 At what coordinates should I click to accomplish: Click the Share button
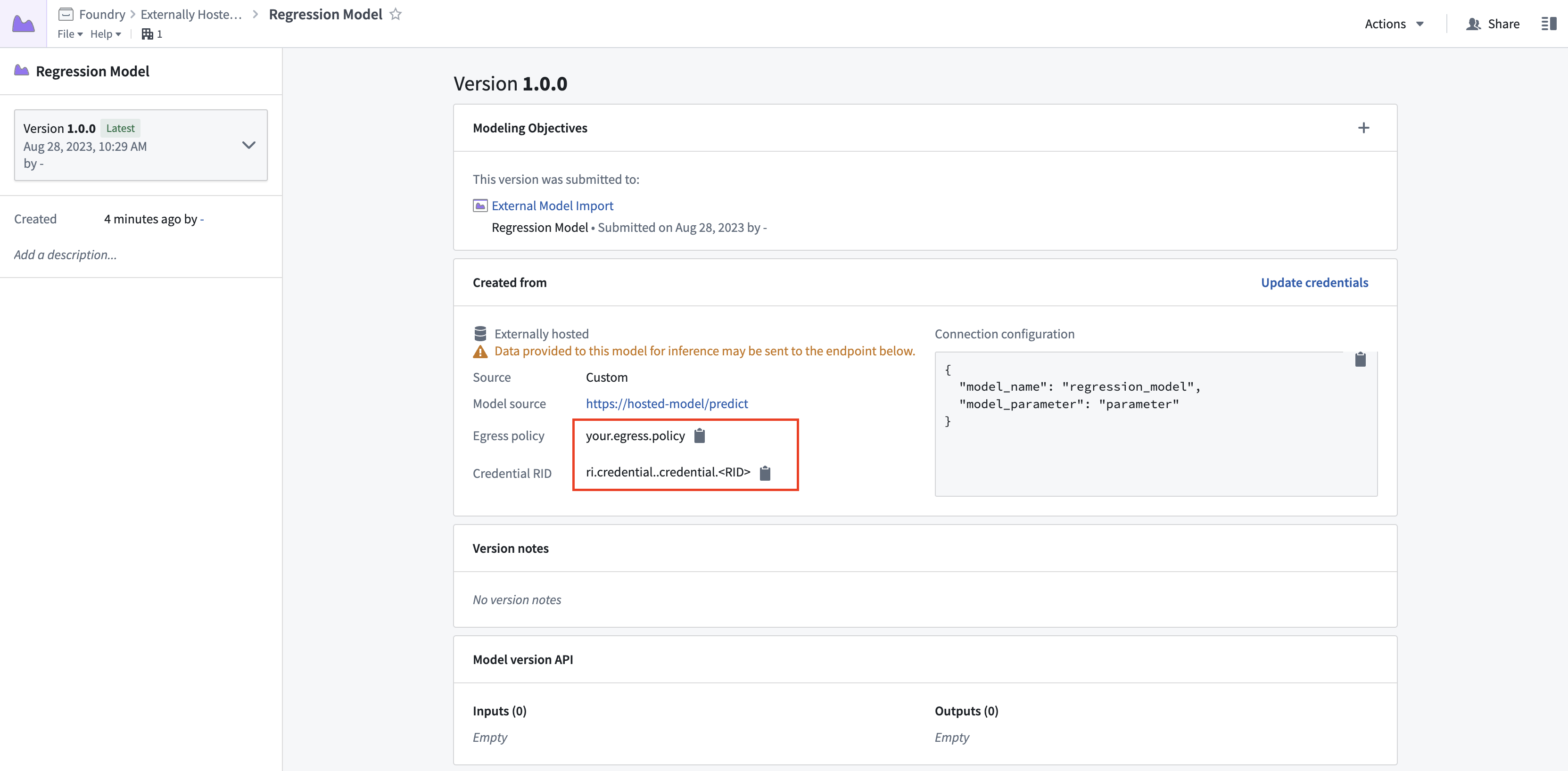[1493, 24]
